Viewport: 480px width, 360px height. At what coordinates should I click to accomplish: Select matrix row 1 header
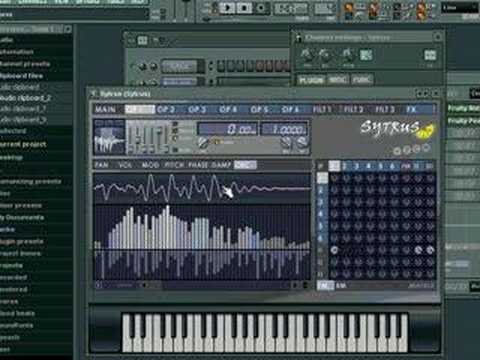tap(322, 178)
